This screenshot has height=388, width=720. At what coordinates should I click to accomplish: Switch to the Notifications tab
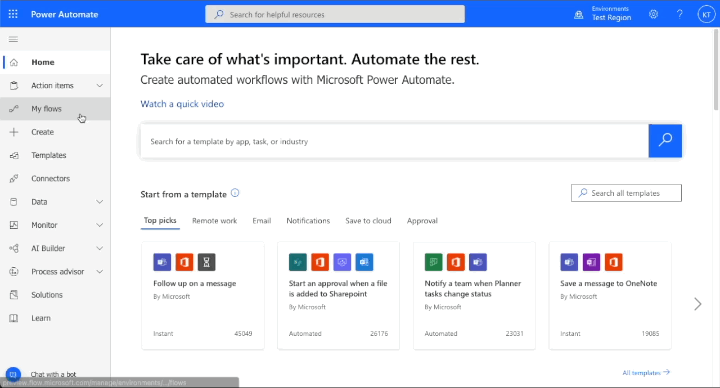[x=308, y=221]
